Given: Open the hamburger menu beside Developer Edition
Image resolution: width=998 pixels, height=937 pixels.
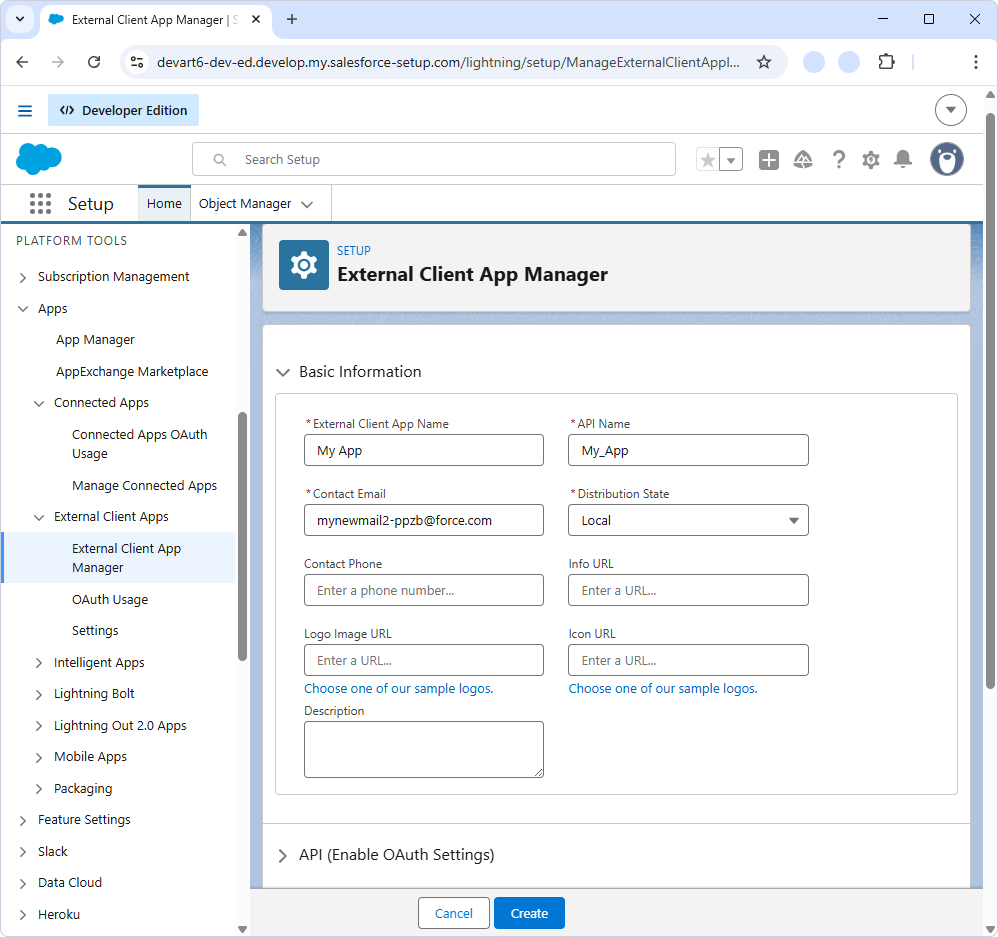Looking at the screenshot, I should (25, 111).
